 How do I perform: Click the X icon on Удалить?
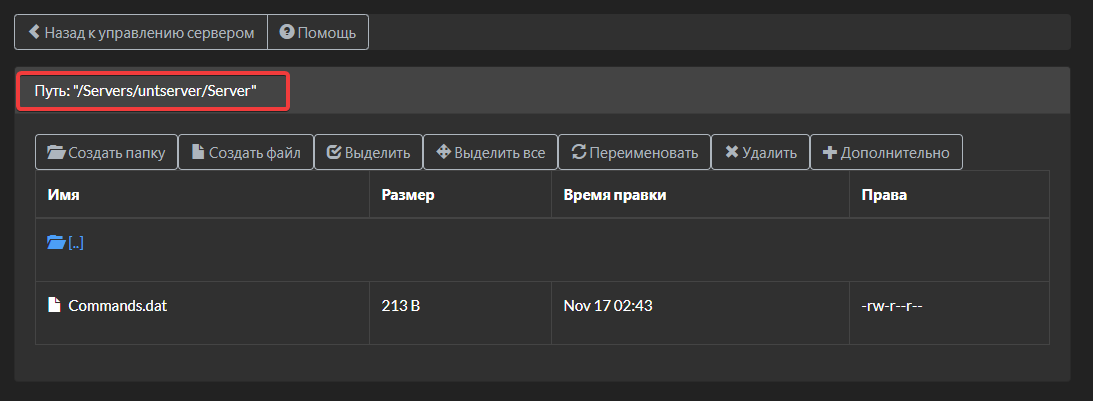click(731, 152)
